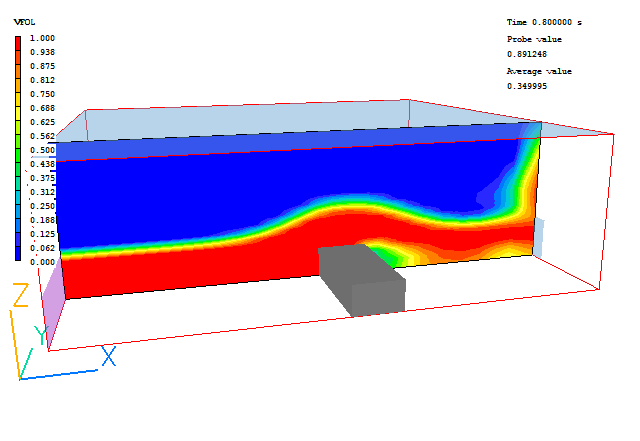Click the 0.891248 probe reading
640x441 pixels.
pos(527,55)
